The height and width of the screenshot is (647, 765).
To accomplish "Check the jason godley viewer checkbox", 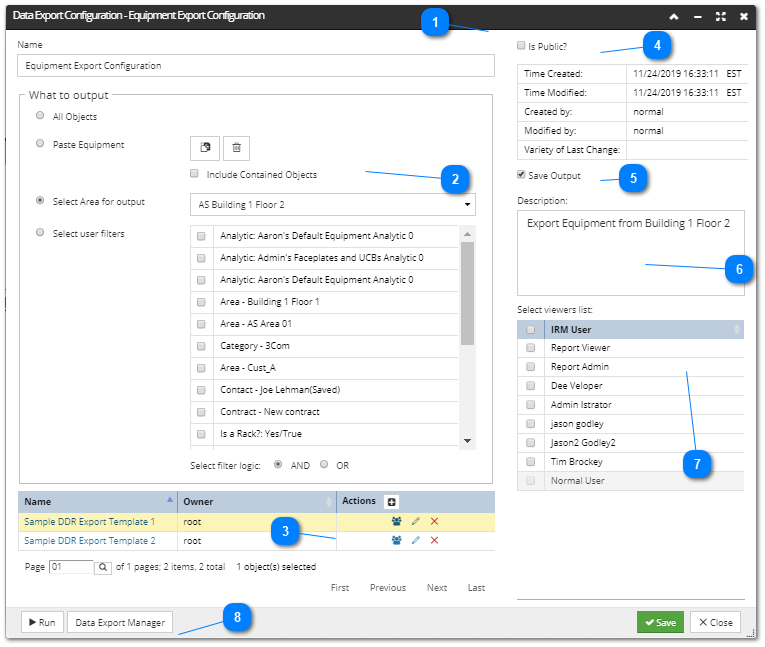I will coord(531,424).
